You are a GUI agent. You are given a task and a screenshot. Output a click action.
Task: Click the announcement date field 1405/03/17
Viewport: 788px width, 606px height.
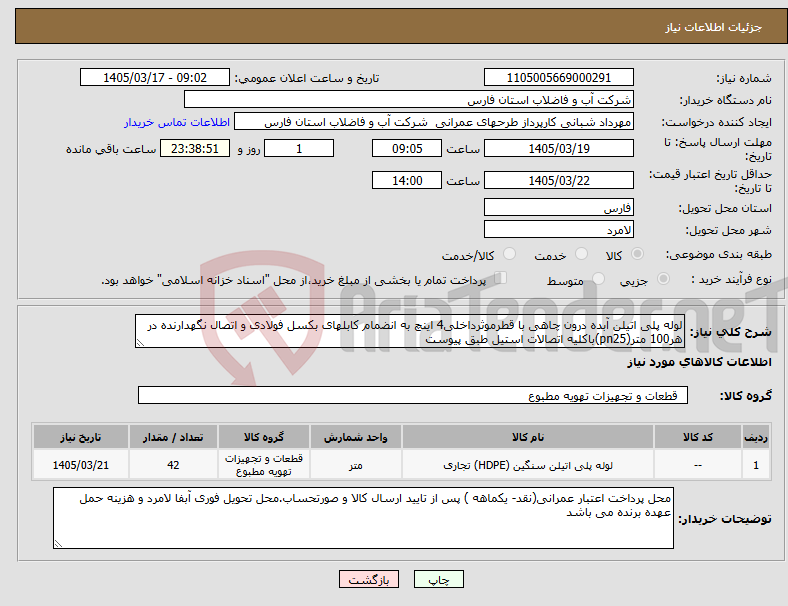155,77
